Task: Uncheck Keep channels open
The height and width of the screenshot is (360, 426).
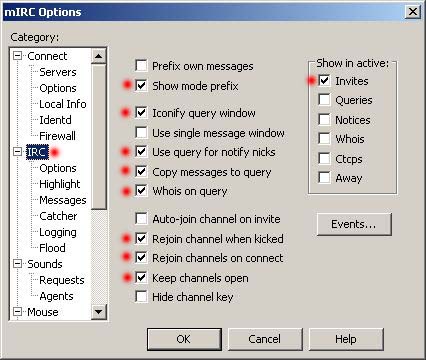Action: [141, 277]
